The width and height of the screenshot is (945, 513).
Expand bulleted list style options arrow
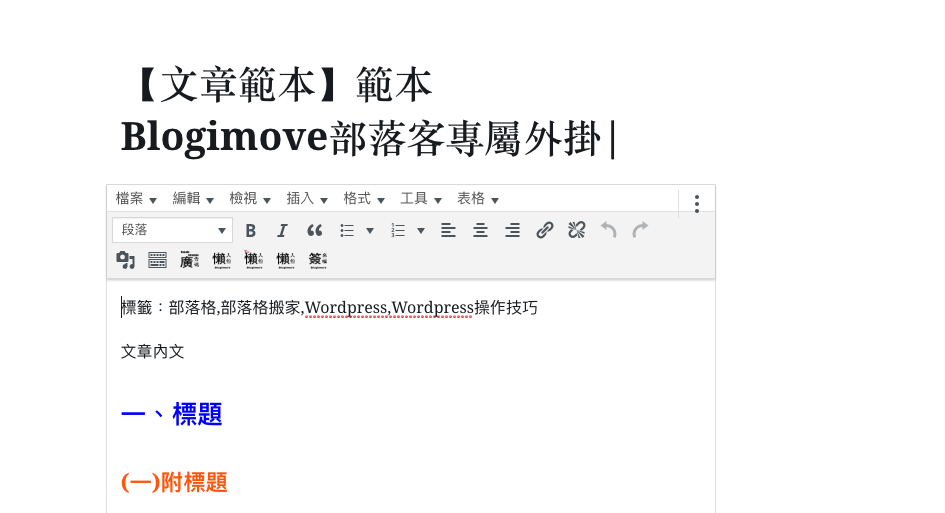click(370, 230)
